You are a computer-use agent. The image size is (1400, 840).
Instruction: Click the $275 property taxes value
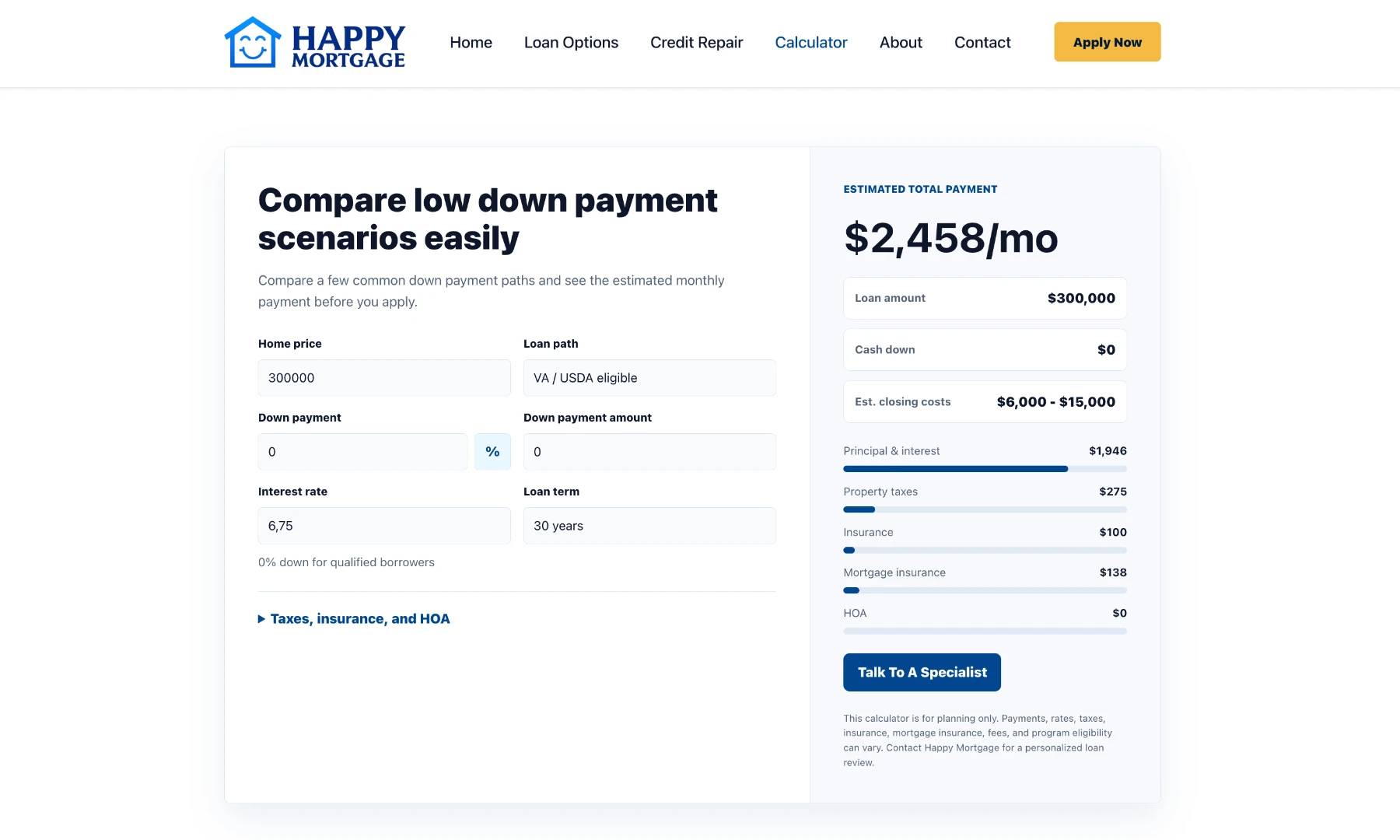[1113, 492]
